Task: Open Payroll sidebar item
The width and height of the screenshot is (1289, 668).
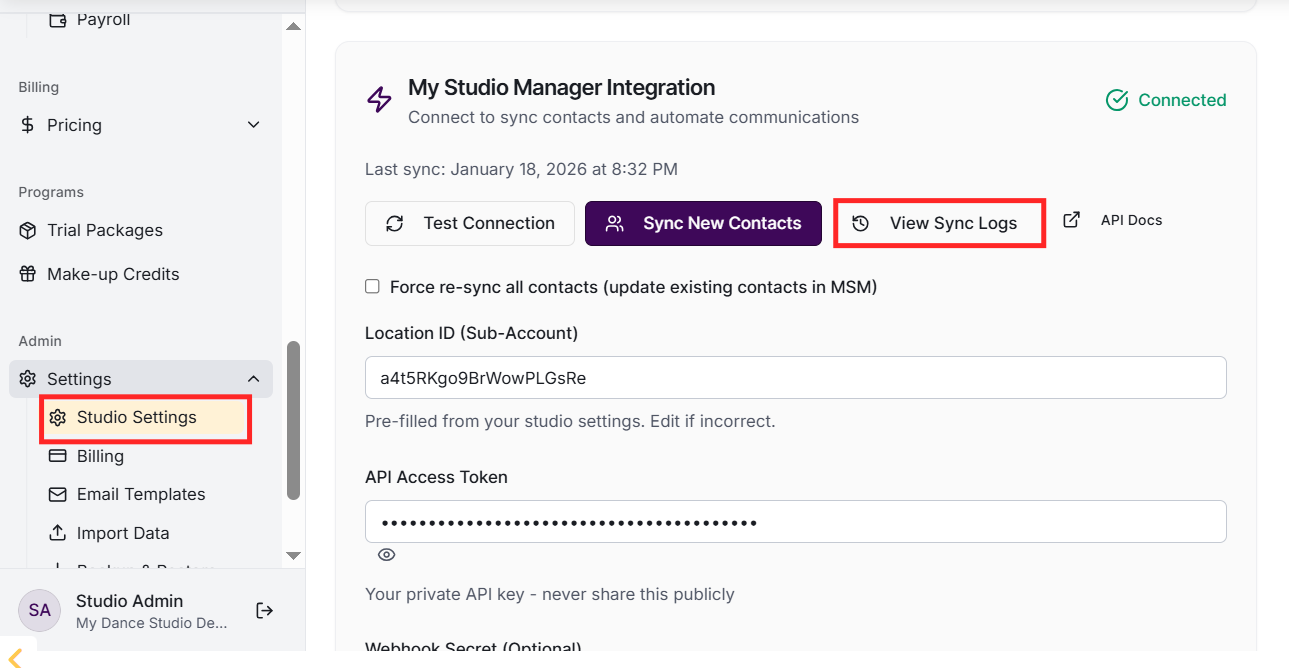Action: tap(103, 19)
